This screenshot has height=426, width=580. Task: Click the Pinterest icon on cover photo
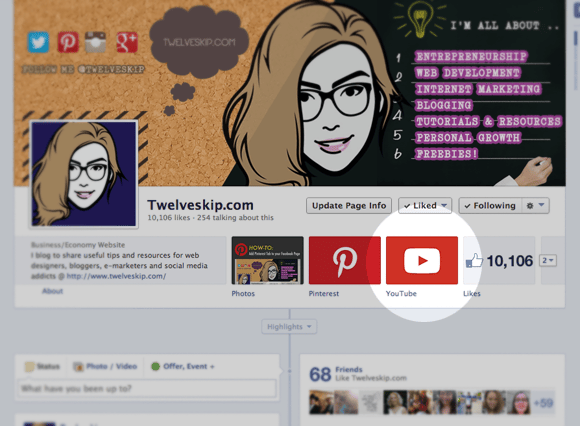(68, 42)
